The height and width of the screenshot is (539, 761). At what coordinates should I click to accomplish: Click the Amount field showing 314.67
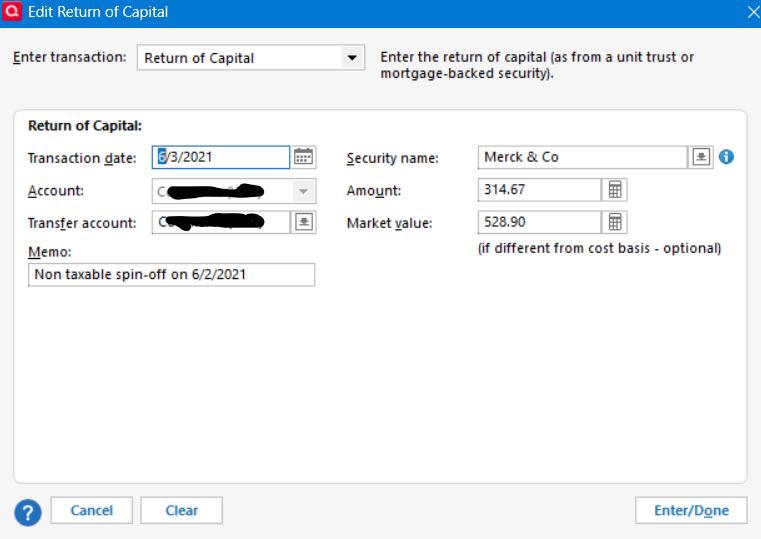[539, 190]
